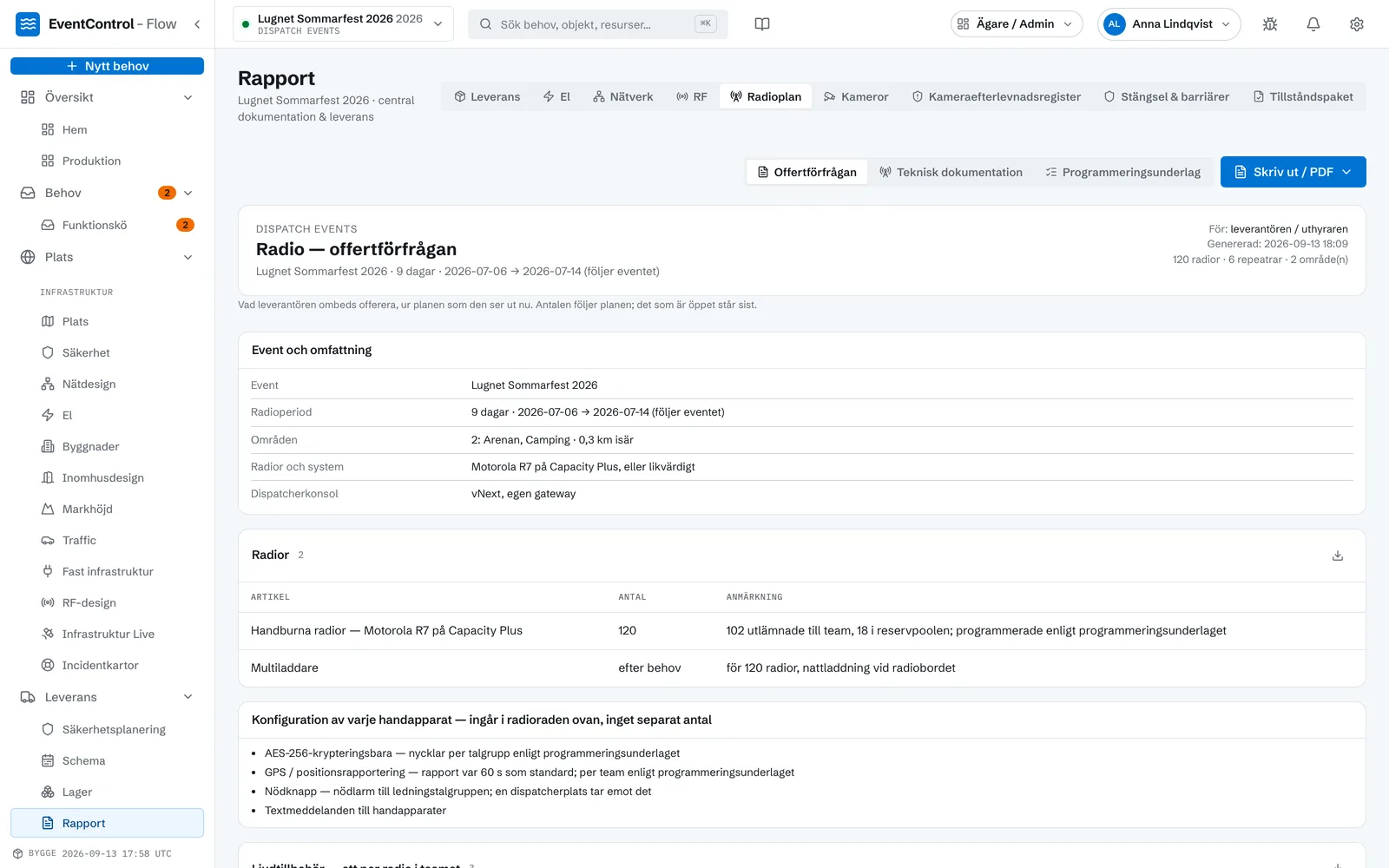The height and width of the screenshot is (868, 1389).
Task: Switch to the RF tab
Action: tap(692, 96)
